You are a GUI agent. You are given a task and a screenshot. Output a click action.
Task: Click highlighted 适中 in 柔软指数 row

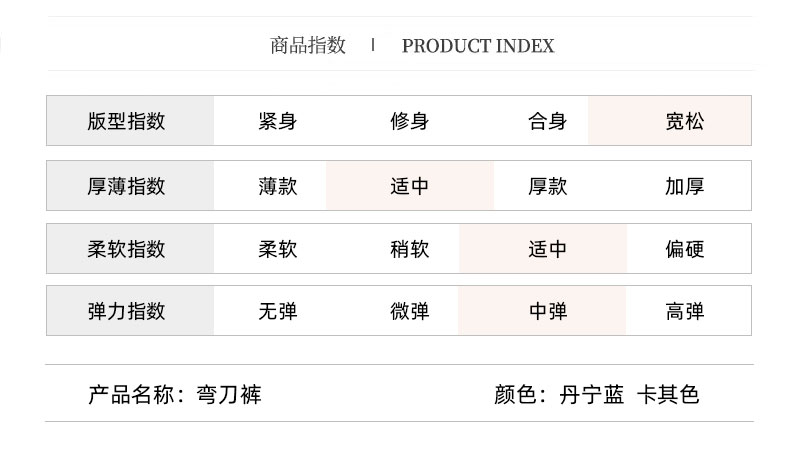click(547, 249)
